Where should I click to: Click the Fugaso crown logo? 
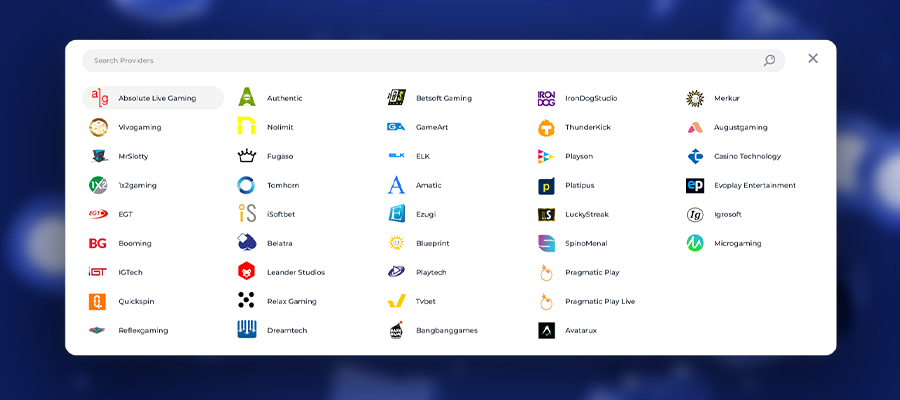pyautogui.click(x=246, y=156)
